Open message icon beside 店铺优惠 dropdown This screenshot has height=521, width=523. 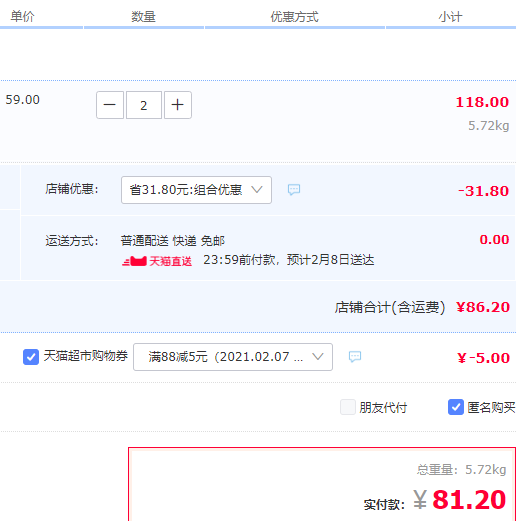click(x=294, y=189)
